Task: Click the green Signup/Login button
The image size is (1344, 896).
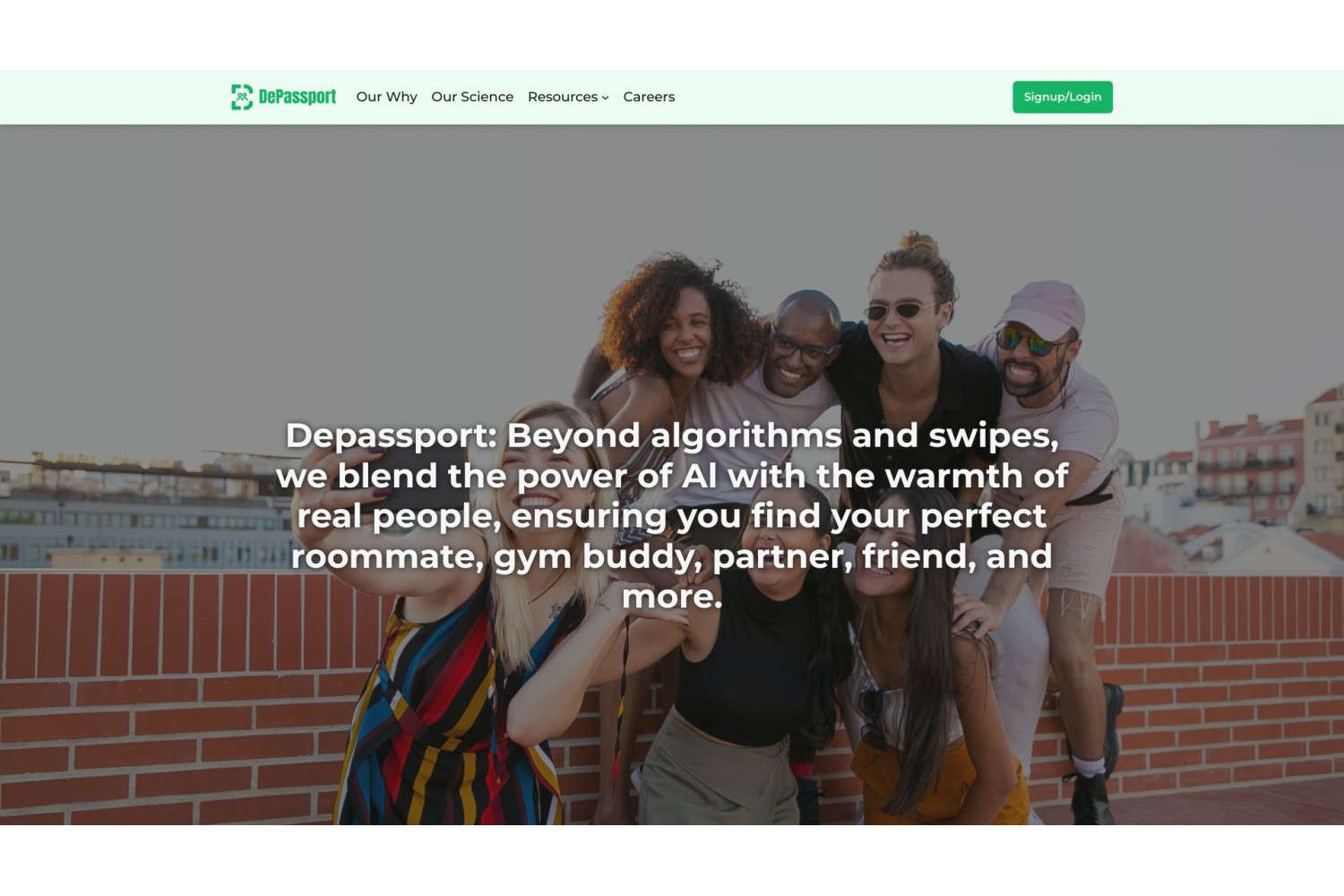Action: [1063, 97]
